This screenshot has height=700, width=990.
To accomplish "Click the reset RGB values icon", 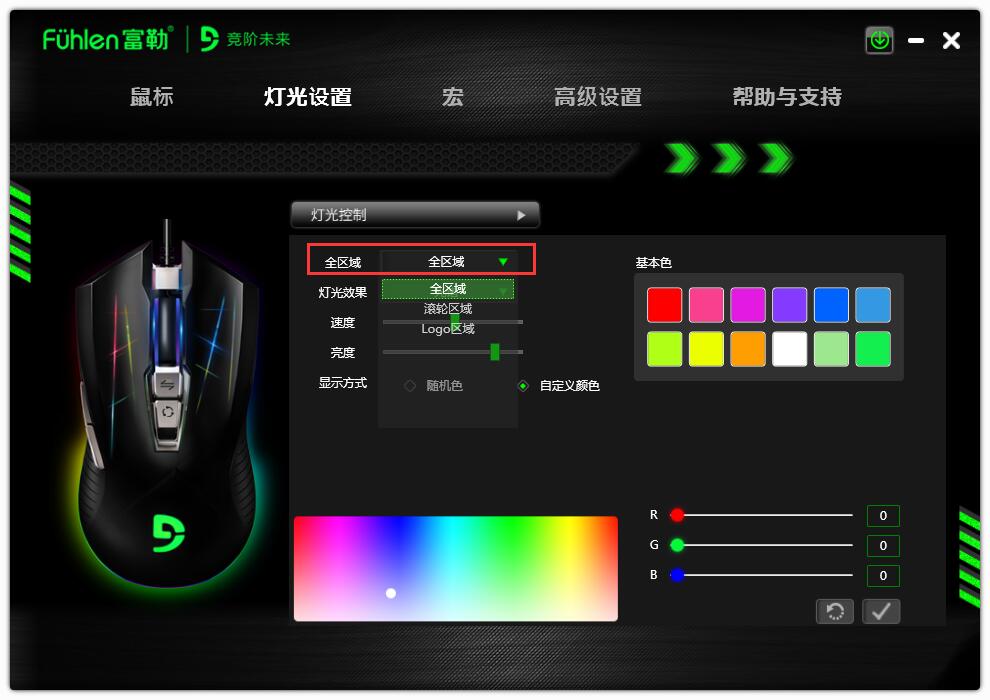I will (x=834, y=611).
